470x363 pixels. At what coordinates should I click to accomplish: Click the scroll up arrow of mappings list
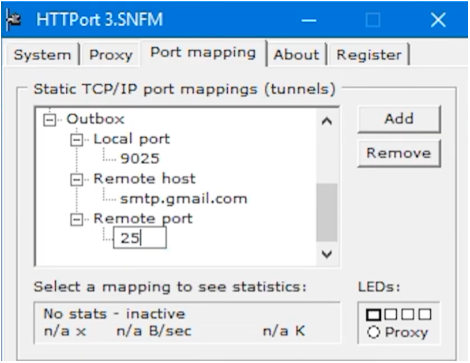(x=327, y=121)
